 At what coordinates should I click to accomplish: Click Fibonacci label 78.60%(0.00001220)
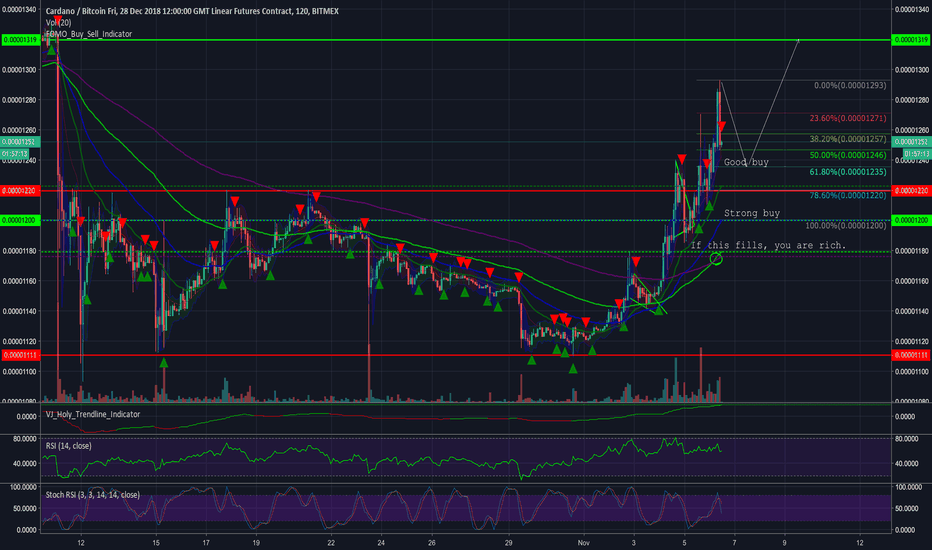848,195
